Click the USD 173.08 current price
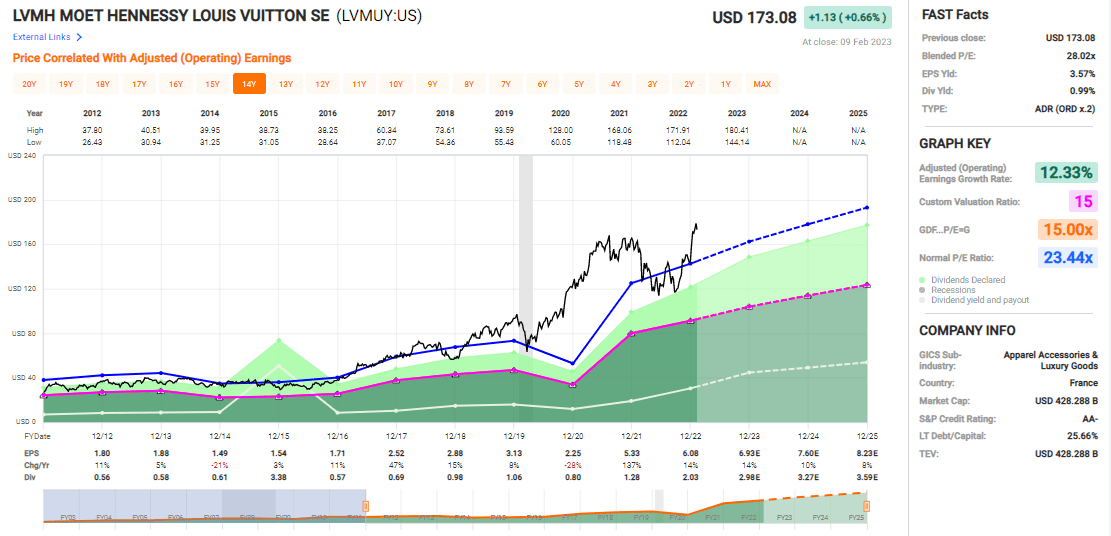The width and height of the screenshot is (1111, 536). tap(755, 17)
